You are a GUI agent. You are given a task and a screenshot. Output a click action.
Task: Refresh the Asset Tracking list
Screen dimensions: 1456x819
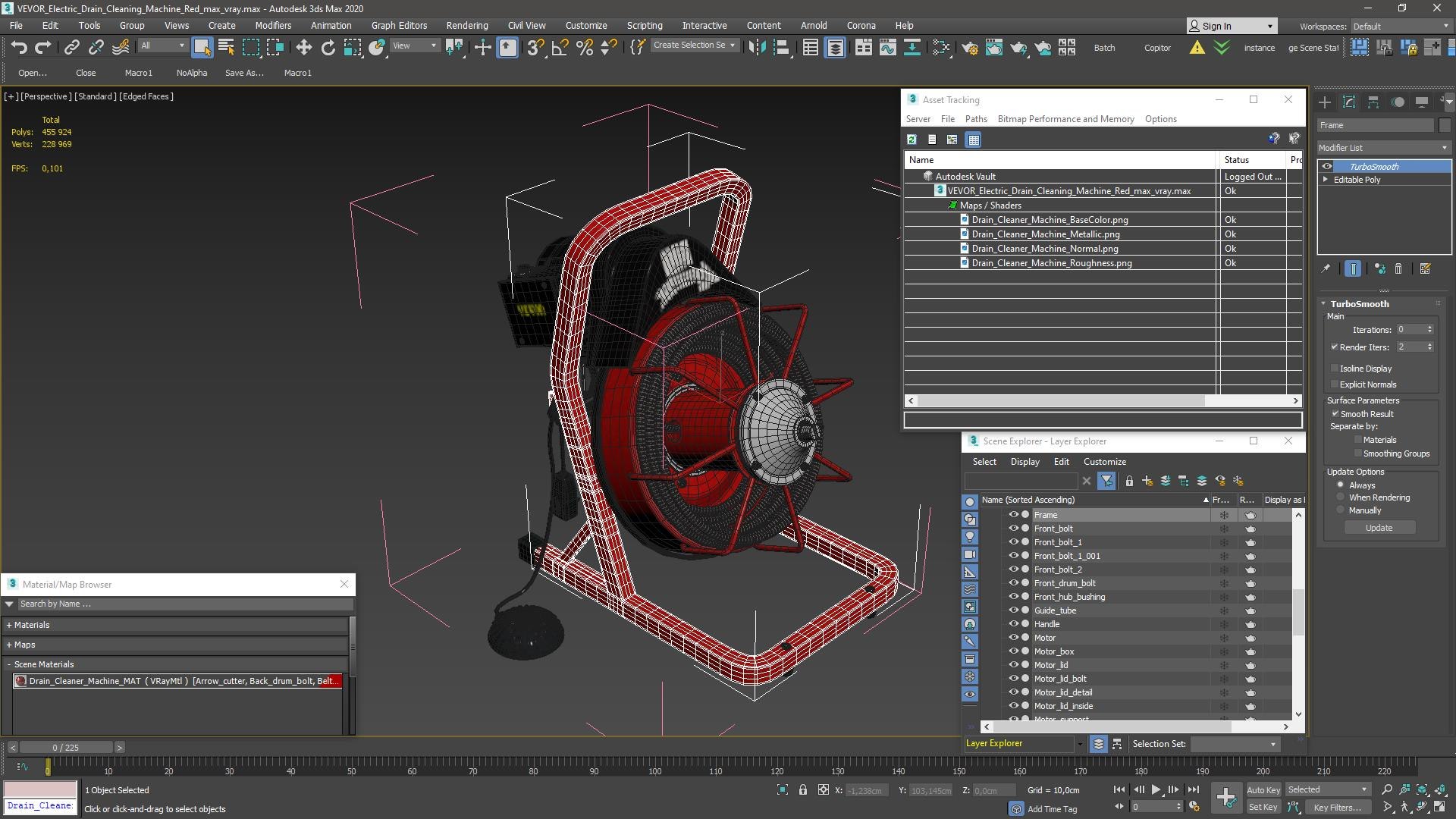click(912, 140)
